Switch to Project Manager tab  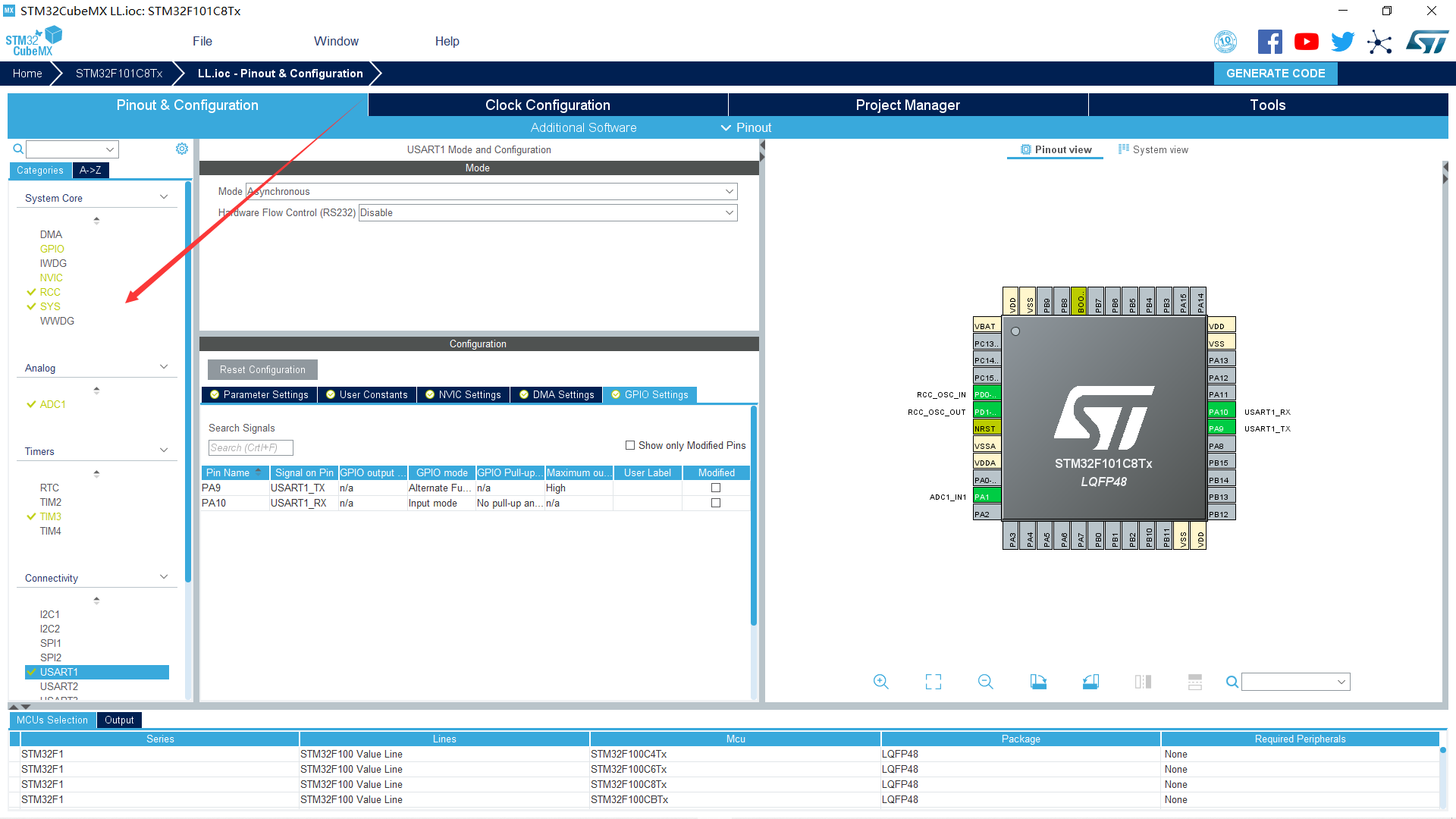(x=908, y=105)
